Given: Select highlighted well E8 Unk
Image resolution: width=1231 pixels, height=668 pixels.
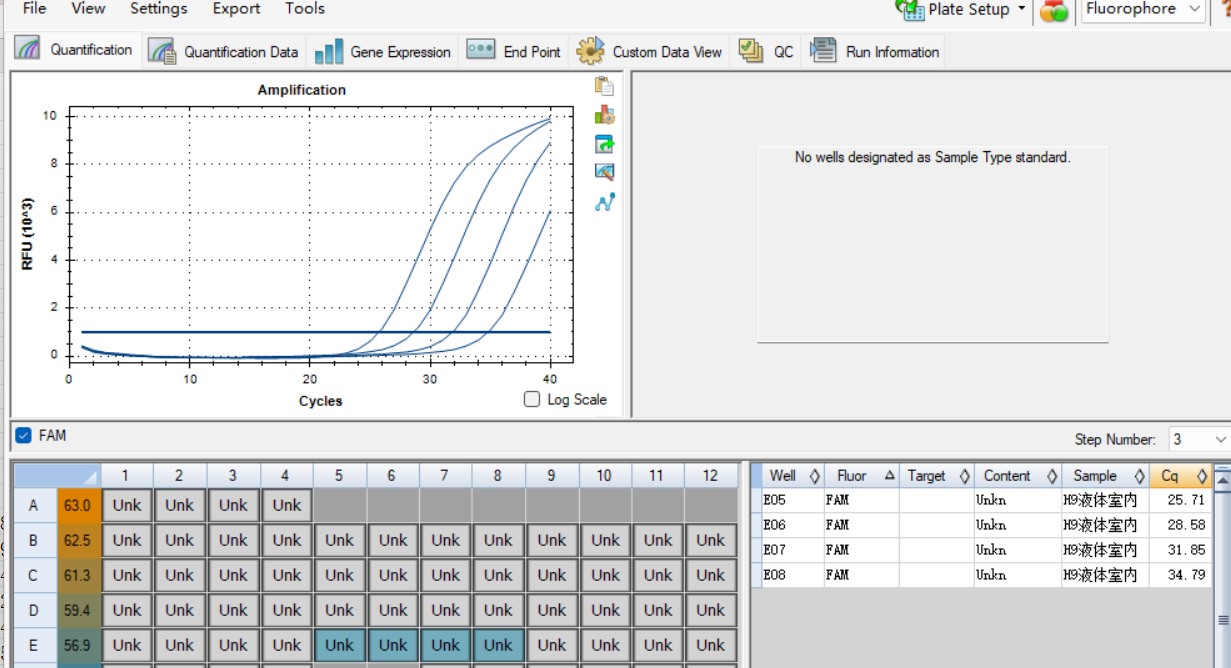Looking at the screenshot, I should tap(498, 645).
